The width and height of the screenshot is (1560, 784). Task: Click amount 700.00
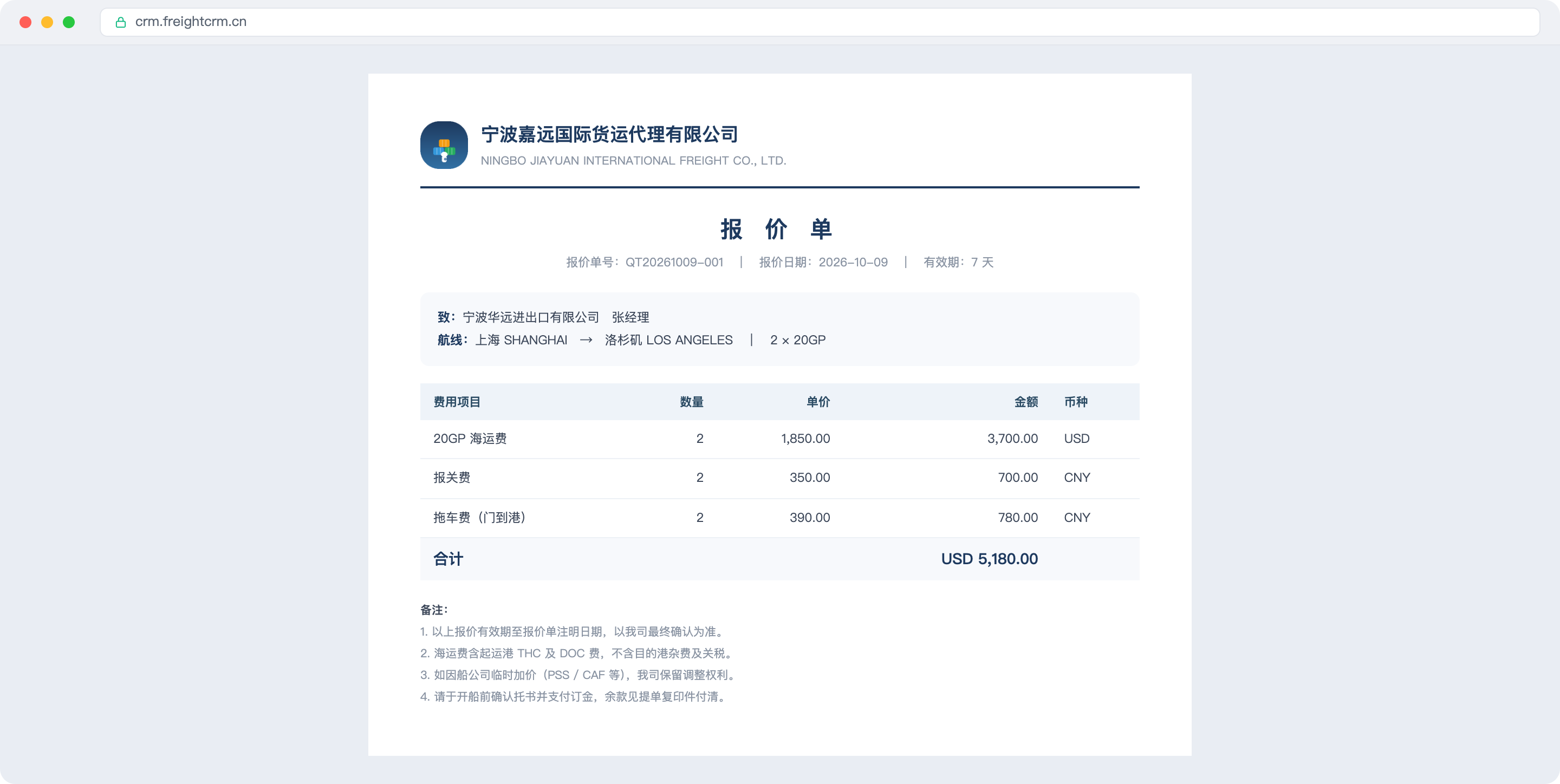(1018, 478)
